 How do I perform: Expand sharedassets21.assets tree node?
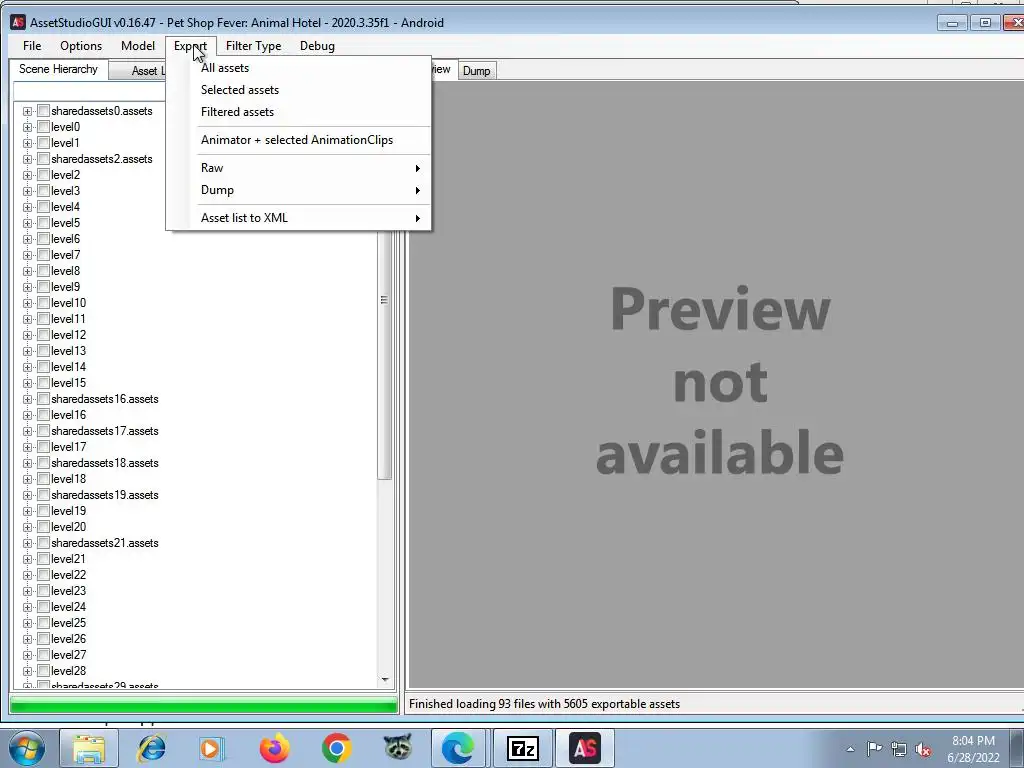coord(27,543)
